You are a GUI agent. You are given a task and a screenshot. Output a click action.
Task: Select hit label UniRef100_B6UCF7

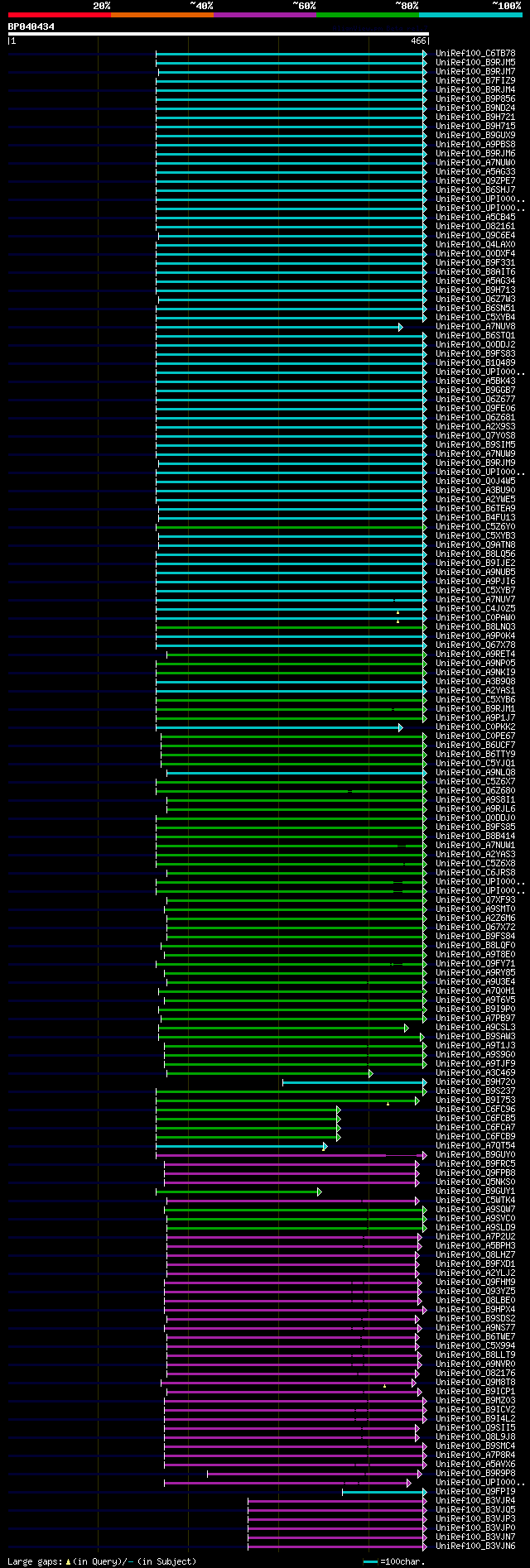pos(475,745)
